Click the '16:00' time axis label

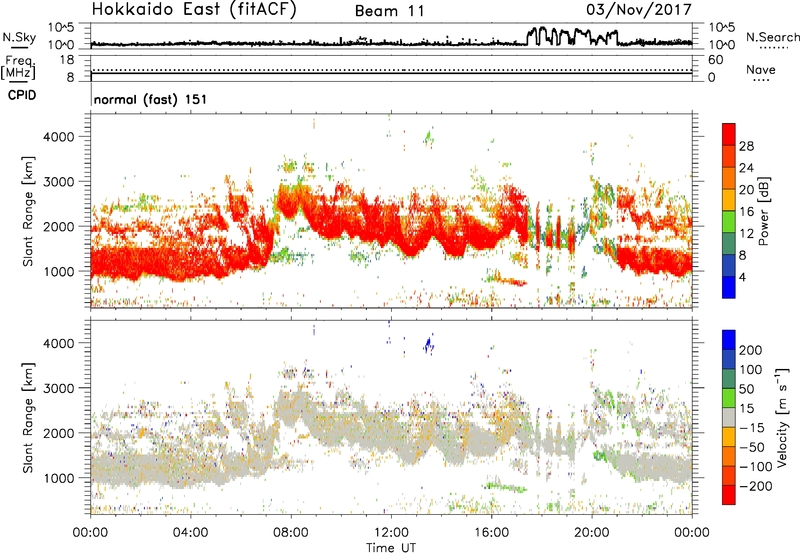point(491,532)
